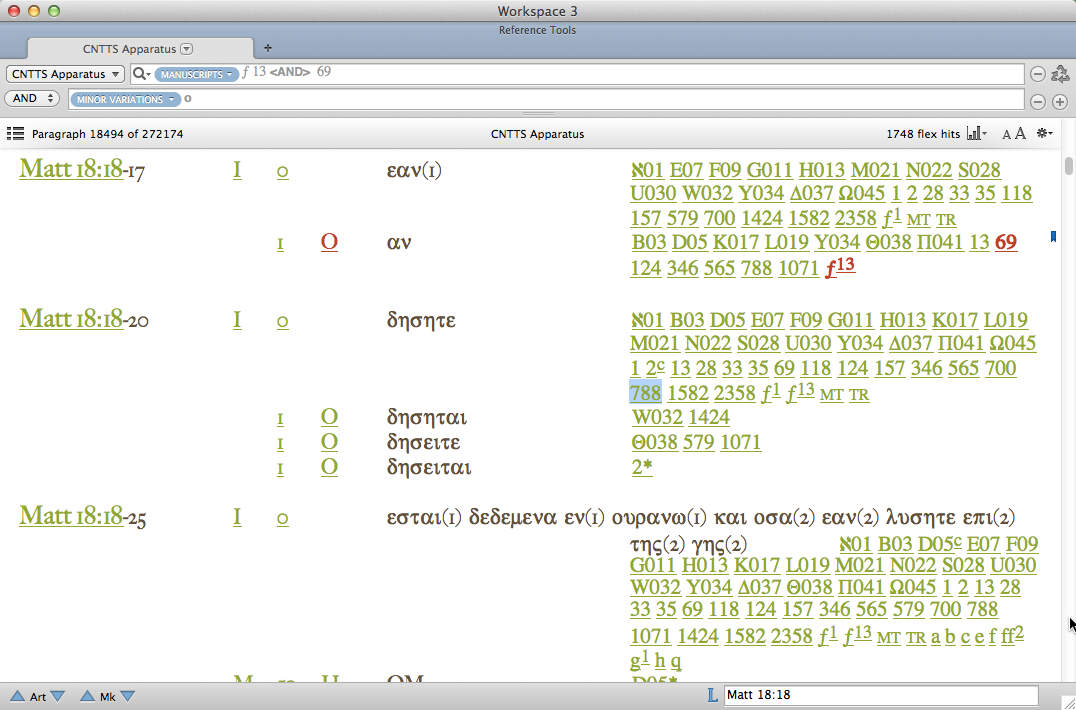1076x710 pixels.
Task: Open the CNTTS Apparatus module dropdown
Action: tap(65, 74)
